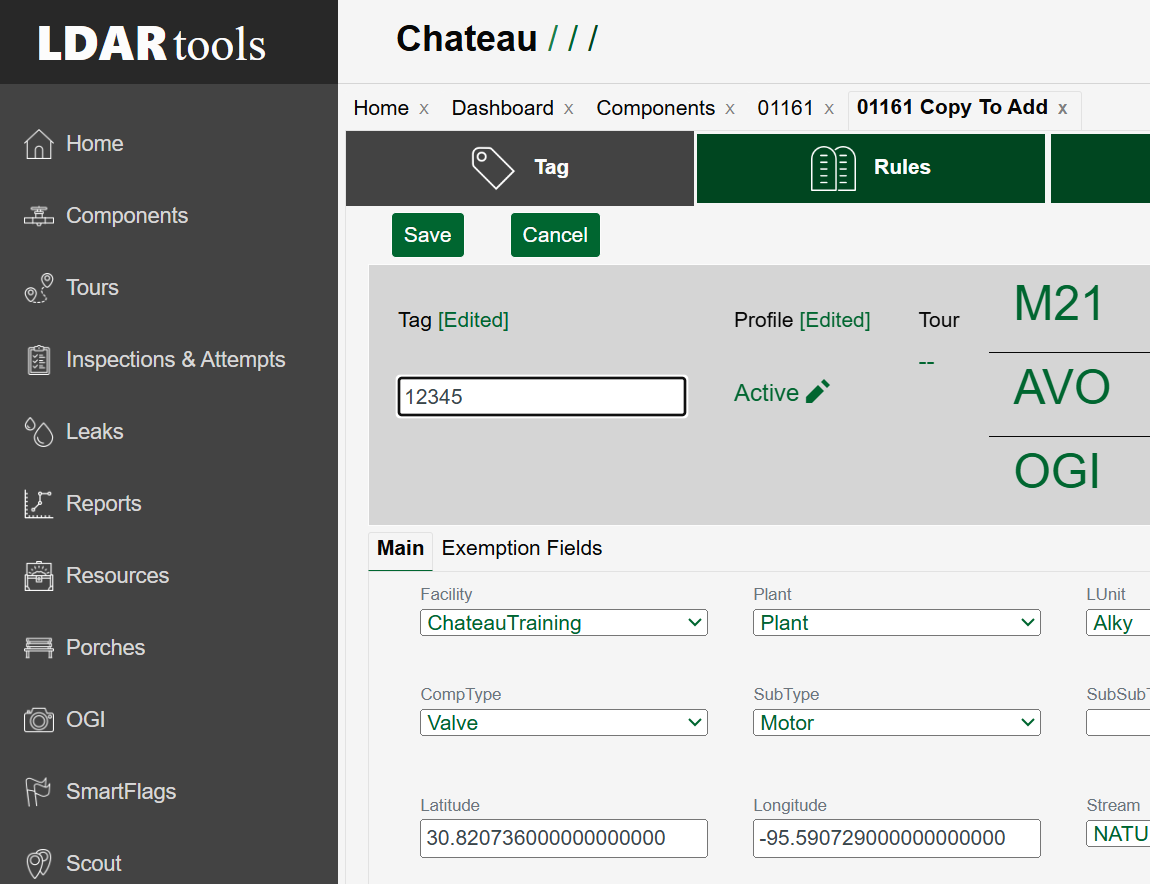Close the 01161 Copy To Add tab
This screenshot has width=1150, height=884.
[x=1062, y=109]
